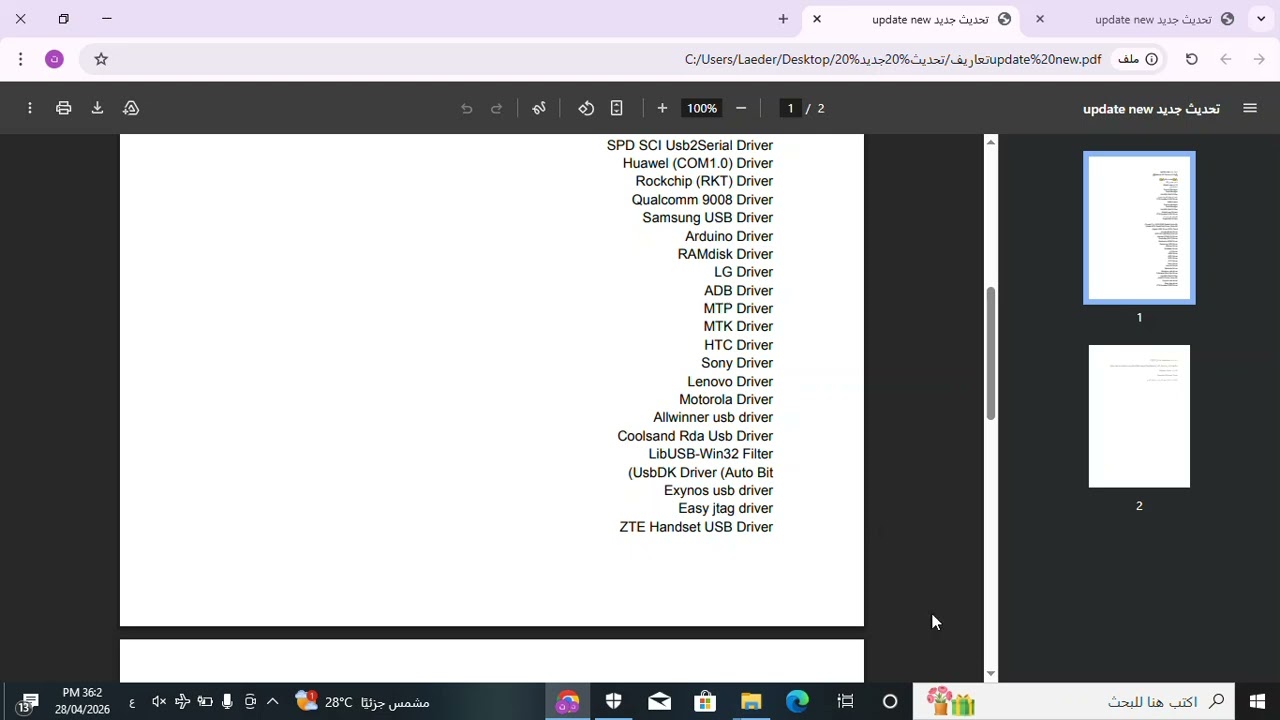The height and width of the screenshot is (720, 1280).
Task: Open the clock and date 28/04/2026
Action: click(82, 701)
